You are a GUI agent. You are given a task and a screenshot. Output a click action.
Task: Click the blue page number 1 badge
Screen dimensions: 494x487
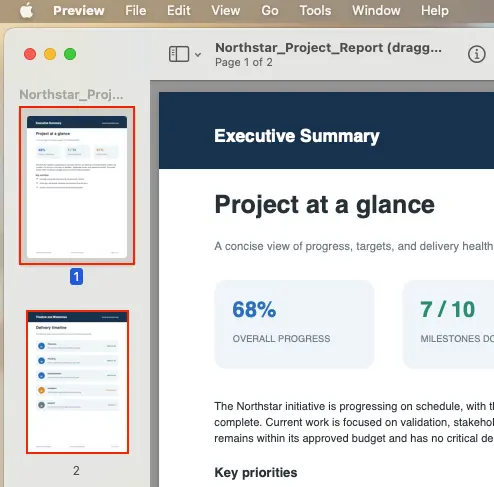coord(76,277)
